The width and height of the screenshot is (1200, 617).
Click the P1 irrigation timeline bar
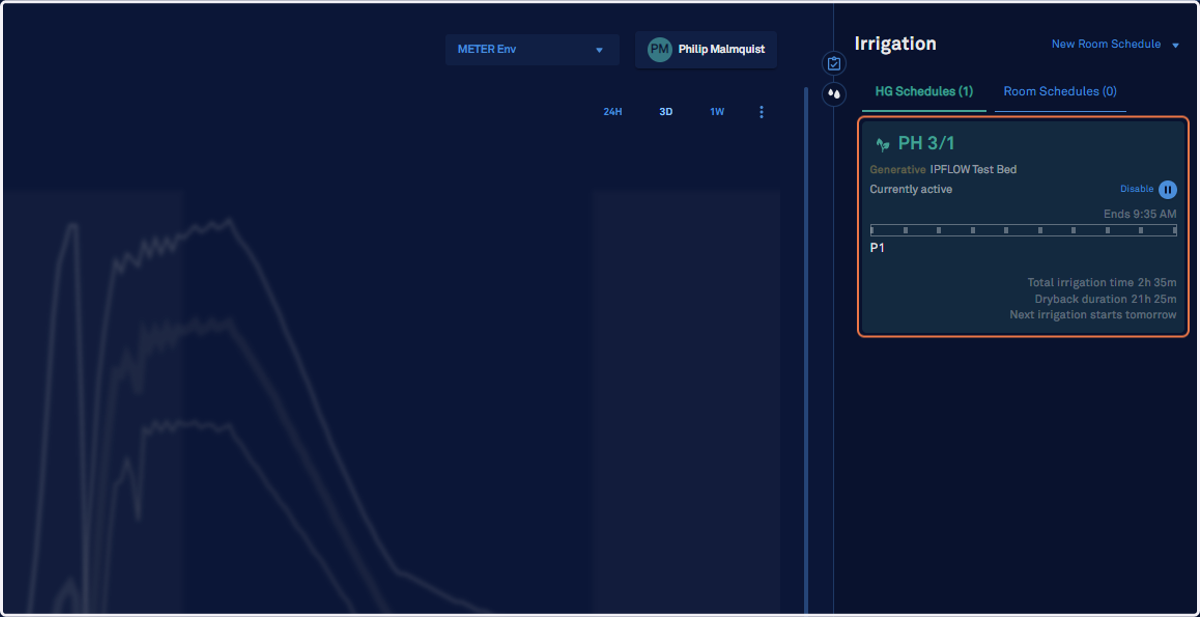point(1023,230)
